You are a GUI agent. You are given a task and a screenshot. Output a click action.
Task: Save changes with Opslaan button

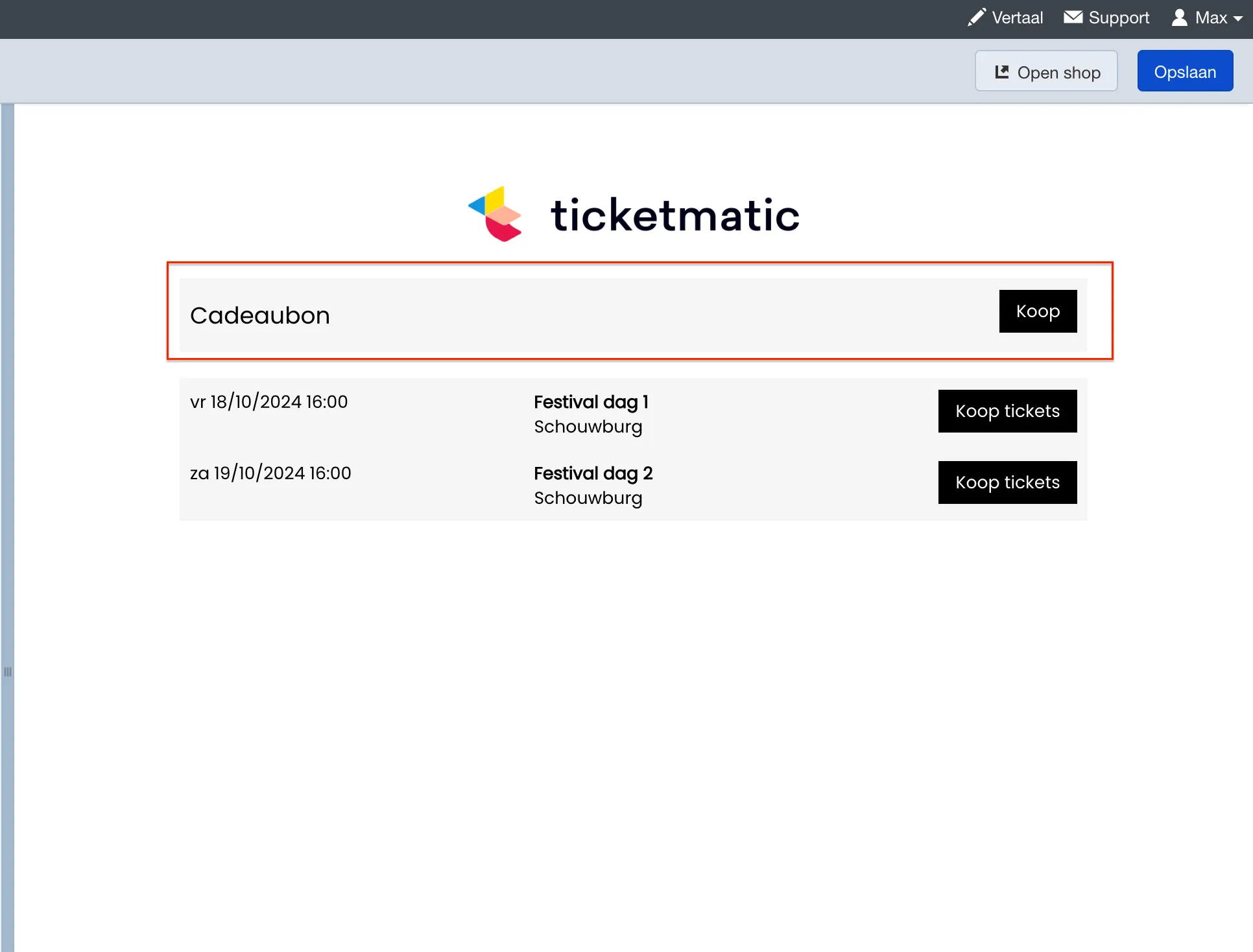click(x=1185, y=71)
